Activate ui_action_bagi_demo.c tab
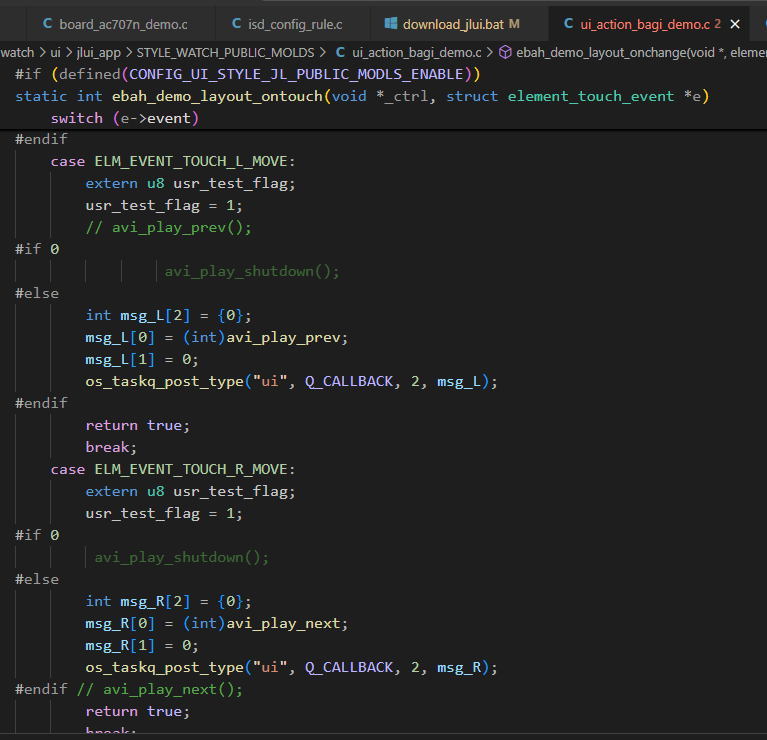The image size is (767, 740). [645, 24]
